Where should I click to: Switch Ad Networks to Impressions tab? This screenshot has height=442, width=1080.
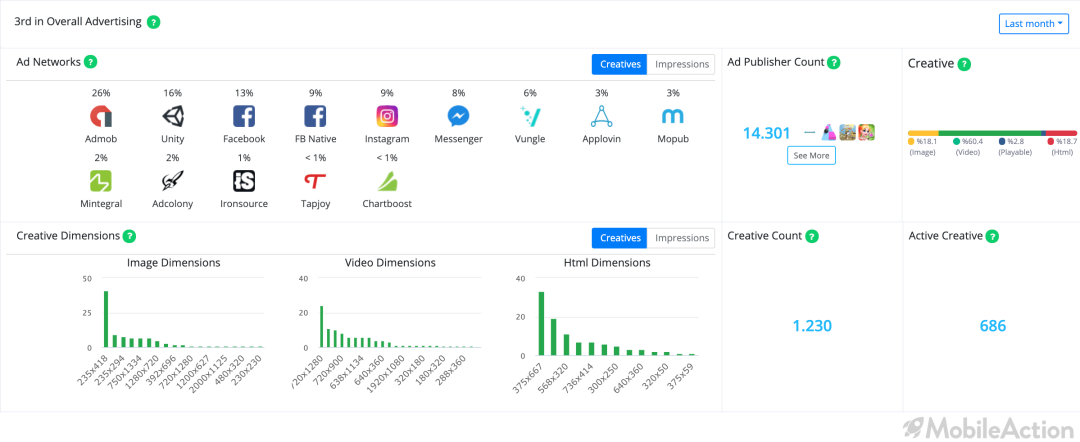681,64
